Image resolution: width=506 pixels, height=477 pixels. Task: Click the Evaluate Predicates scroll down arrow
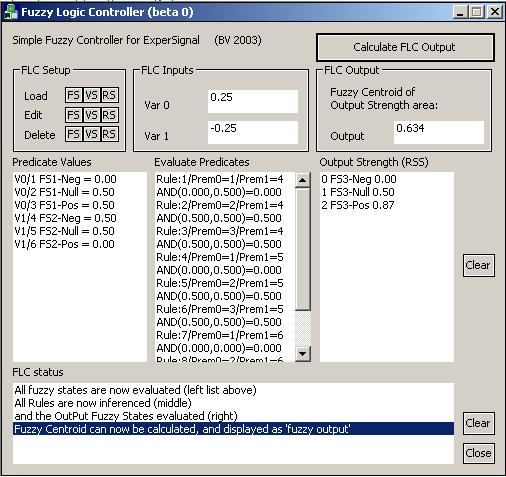[303, 354]
